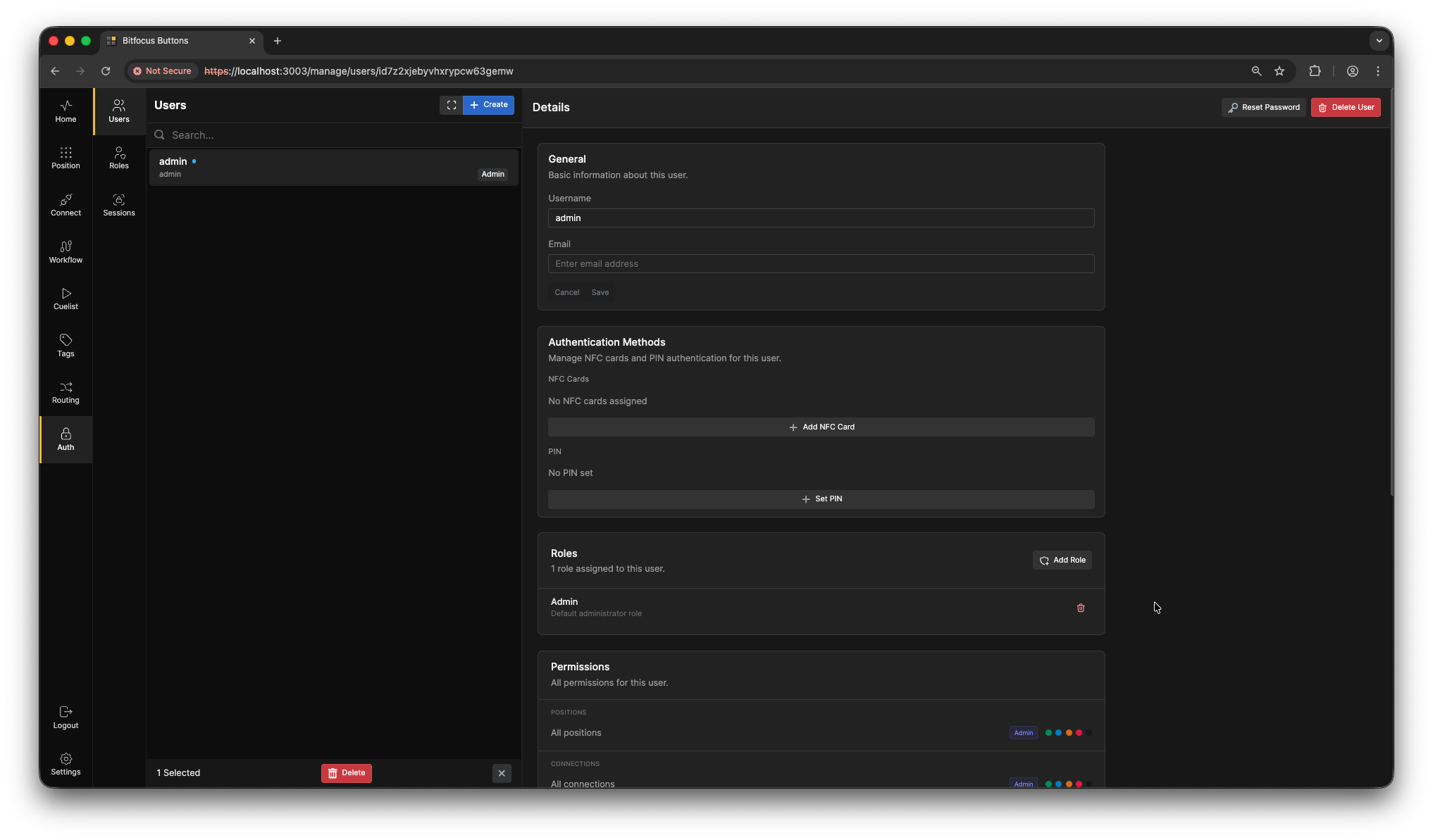Click into the Username field

point(821,218)
